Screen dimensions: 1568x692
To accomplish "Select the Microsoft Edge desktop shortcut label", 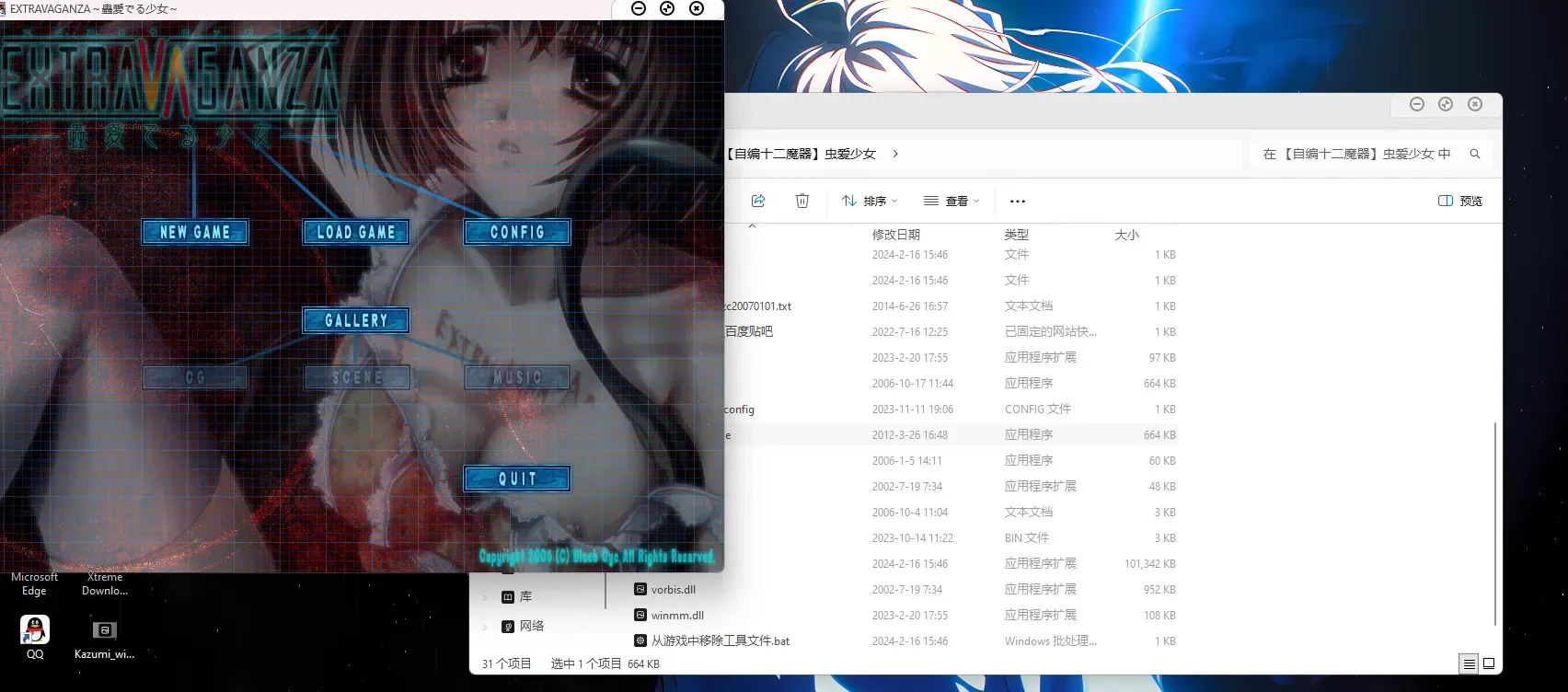I will pos(34,584).
